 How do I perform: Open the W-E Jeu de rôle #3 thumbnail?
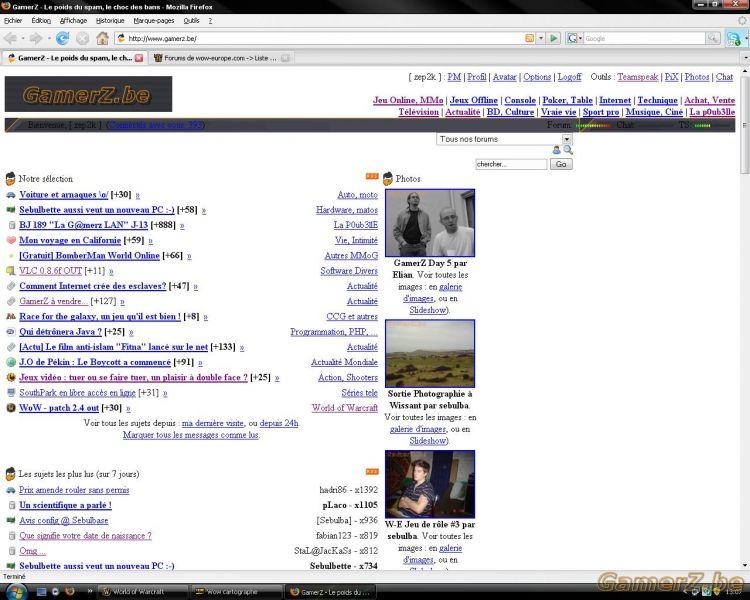430,484
